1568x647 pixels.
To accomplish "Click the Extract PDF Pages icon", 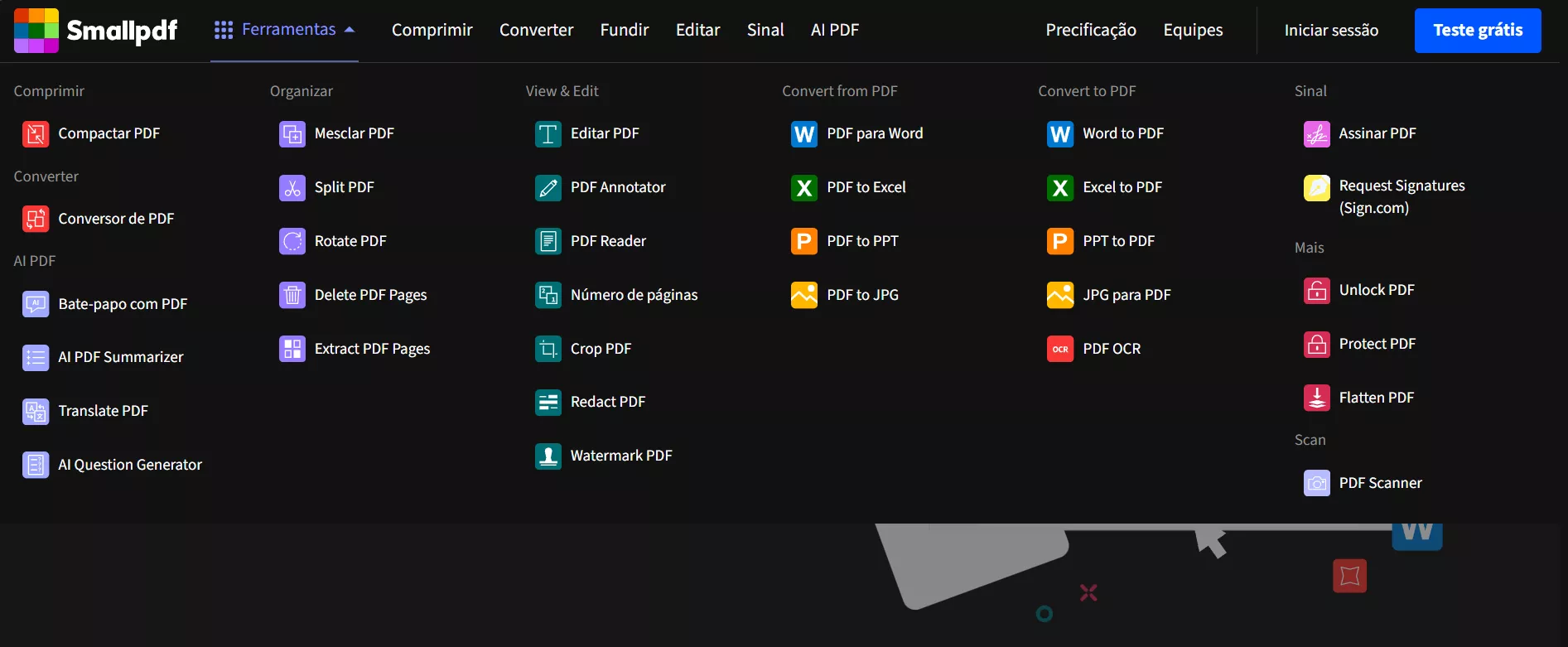I will tap(292, 350).
